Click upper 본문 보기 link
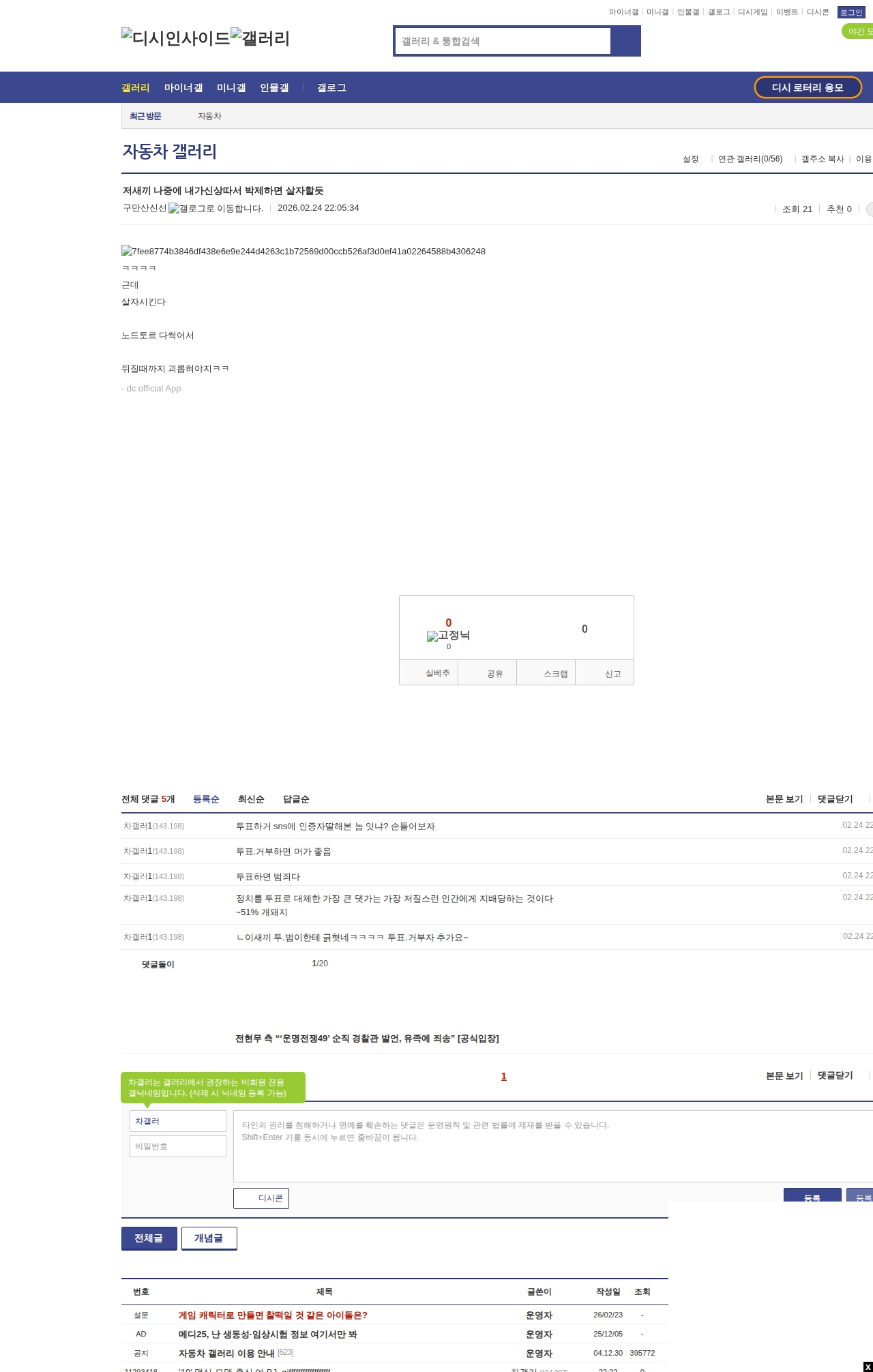 (x=784, y=799)
